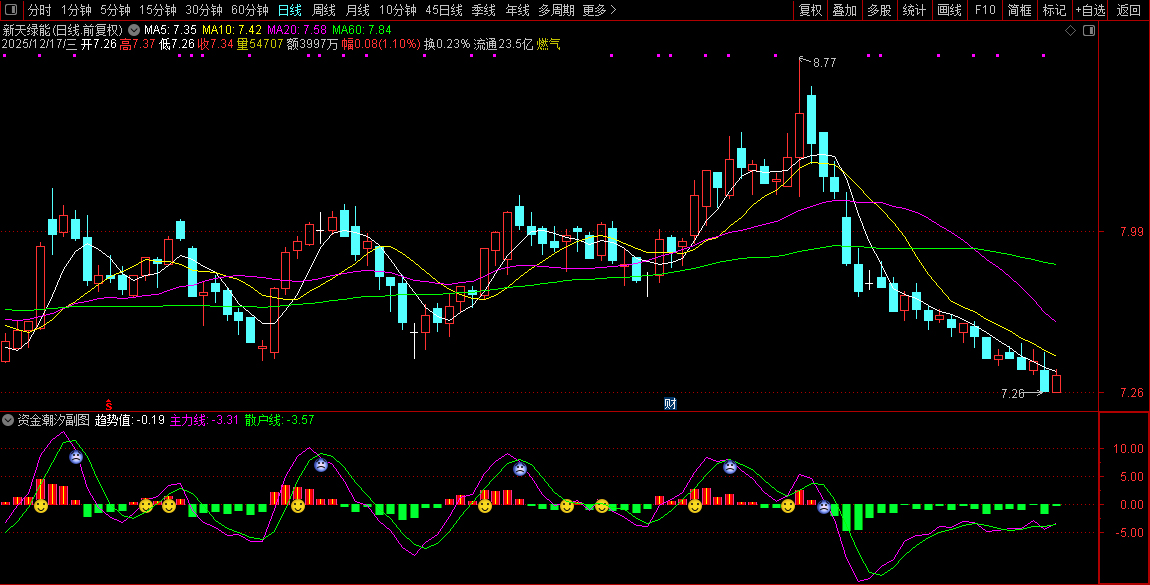The image size is (1150, 585).
Task: Toggle the right side panel icon
Action: [x=1089, y=30]
